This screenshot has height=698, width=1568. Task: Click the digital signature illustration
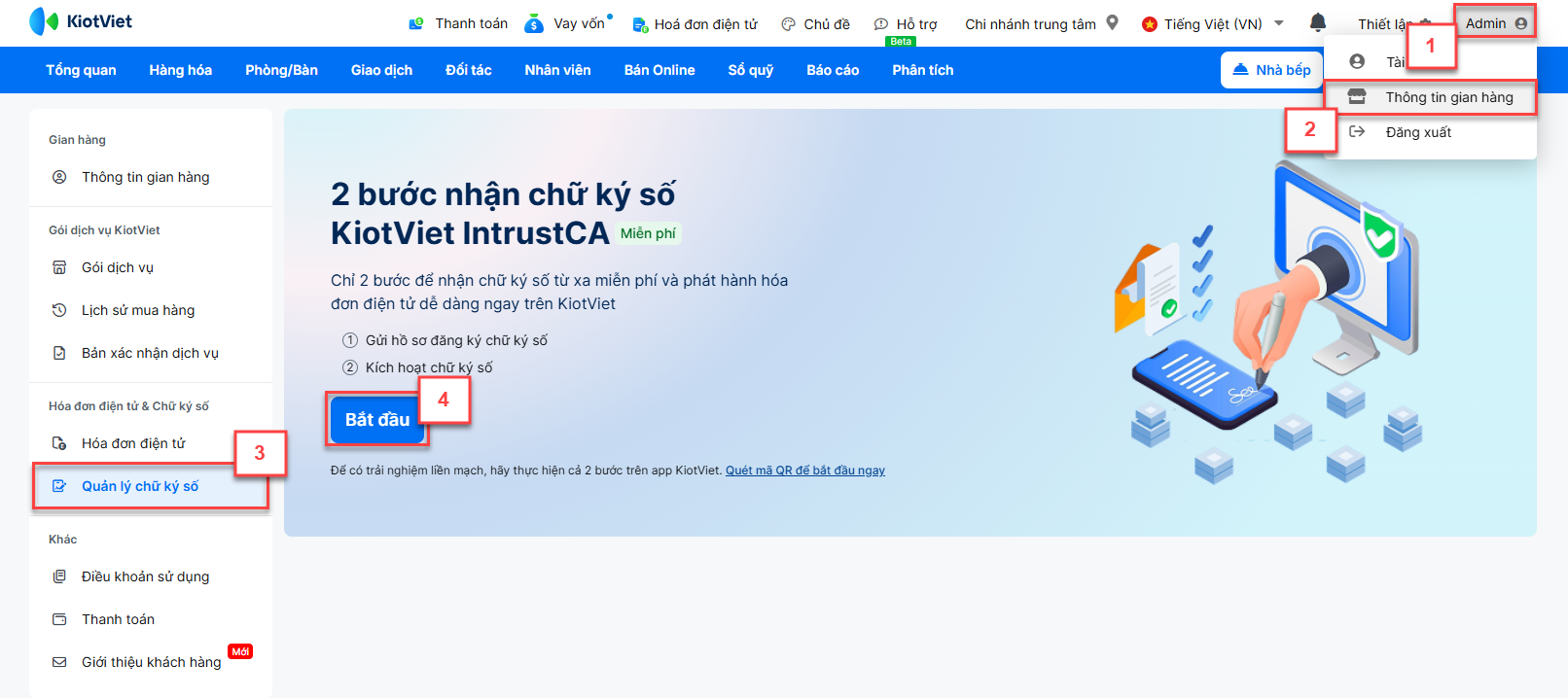click(1269, 323)
